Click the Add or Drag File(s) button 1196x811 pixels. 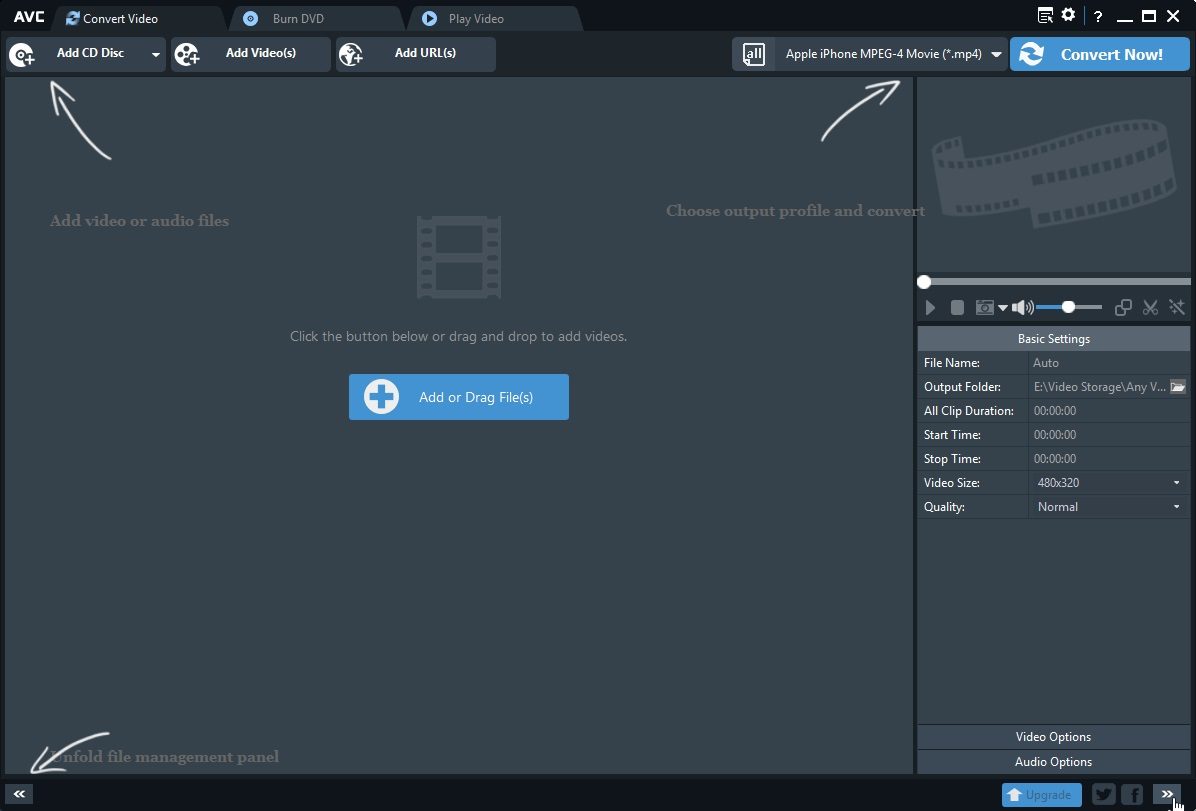tap(458, 397)
